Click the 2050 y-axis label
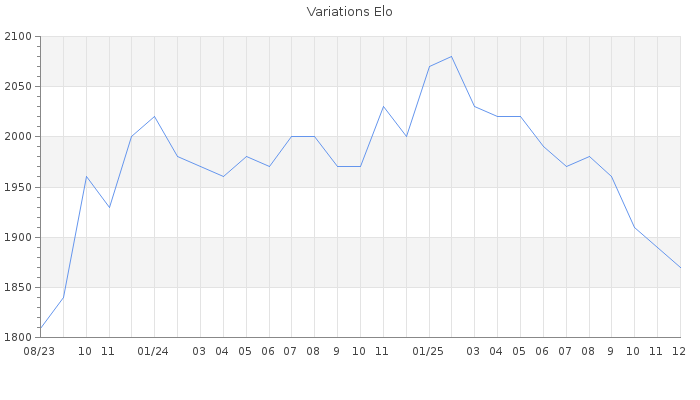This screenshot has width=700, height=400. click(19, 87)
